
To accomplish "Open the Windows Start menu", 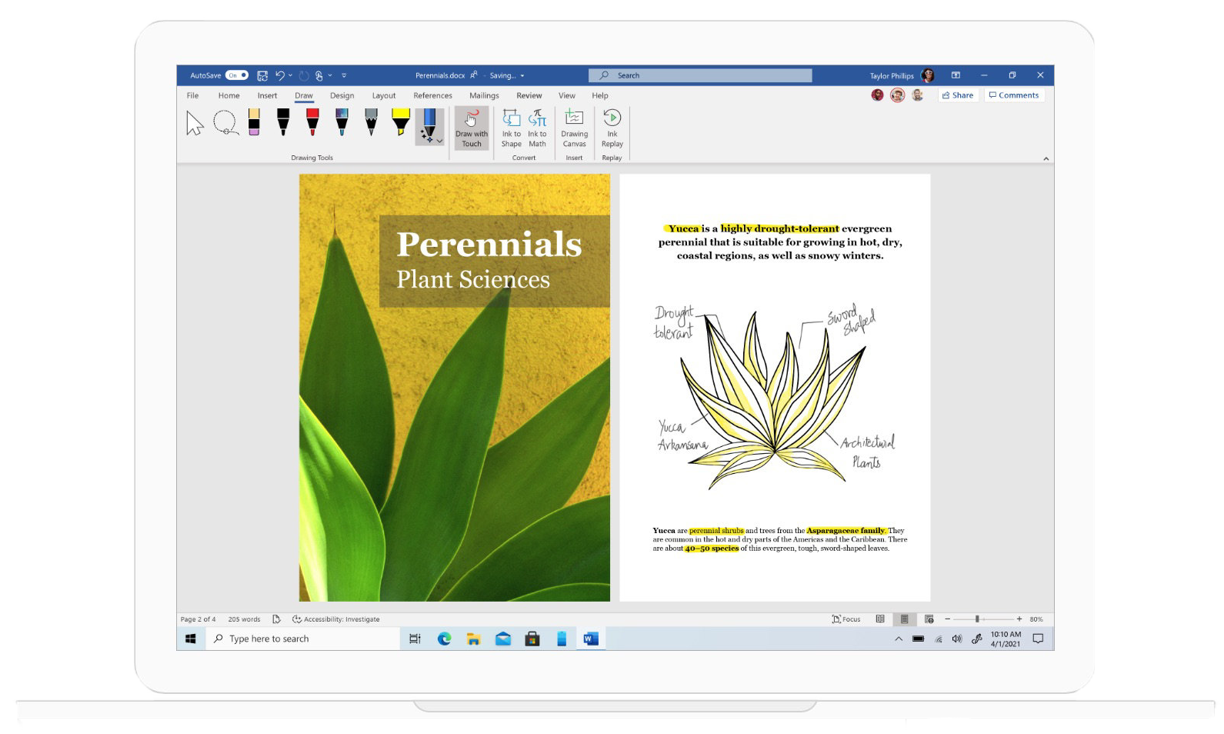I will coord(191,638).
